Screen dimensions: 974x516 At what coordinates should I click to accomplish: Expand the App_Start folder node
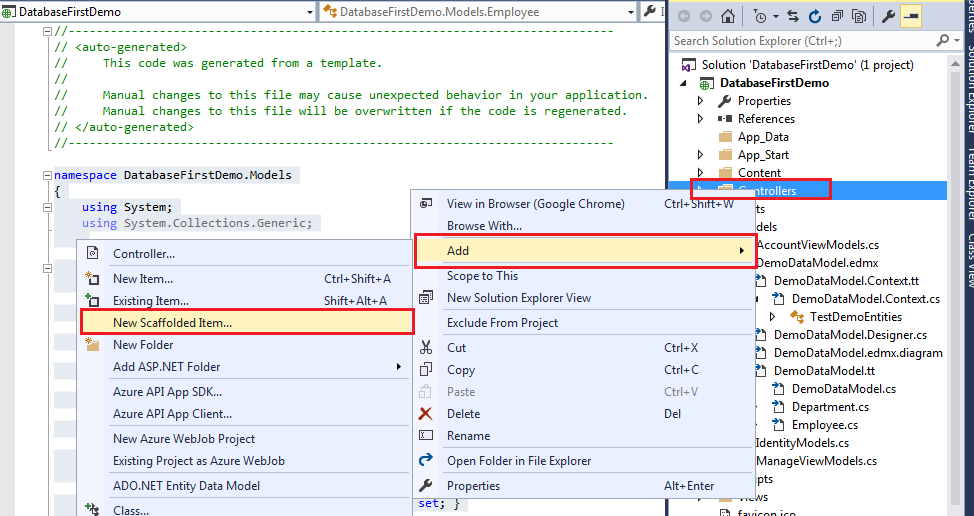pyautogui.click(x=701, y=155)
